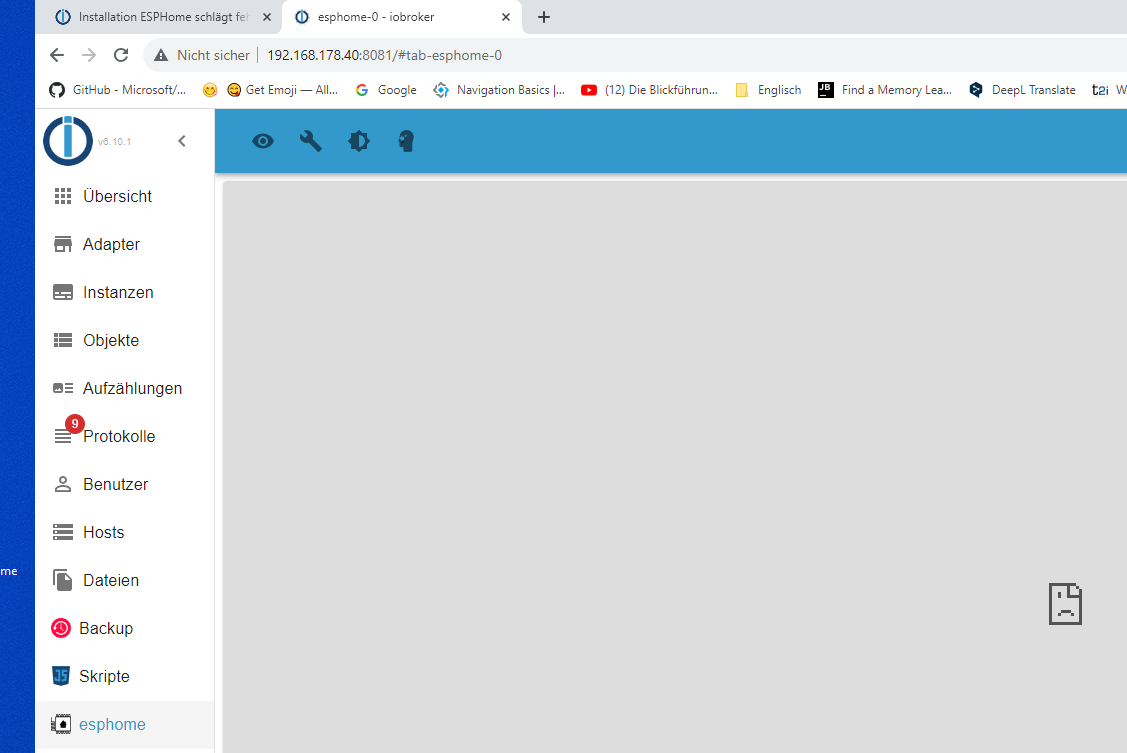Screen dimensions: 1127x753
Task: Open a new browser tab
Action: pos(544,17)
